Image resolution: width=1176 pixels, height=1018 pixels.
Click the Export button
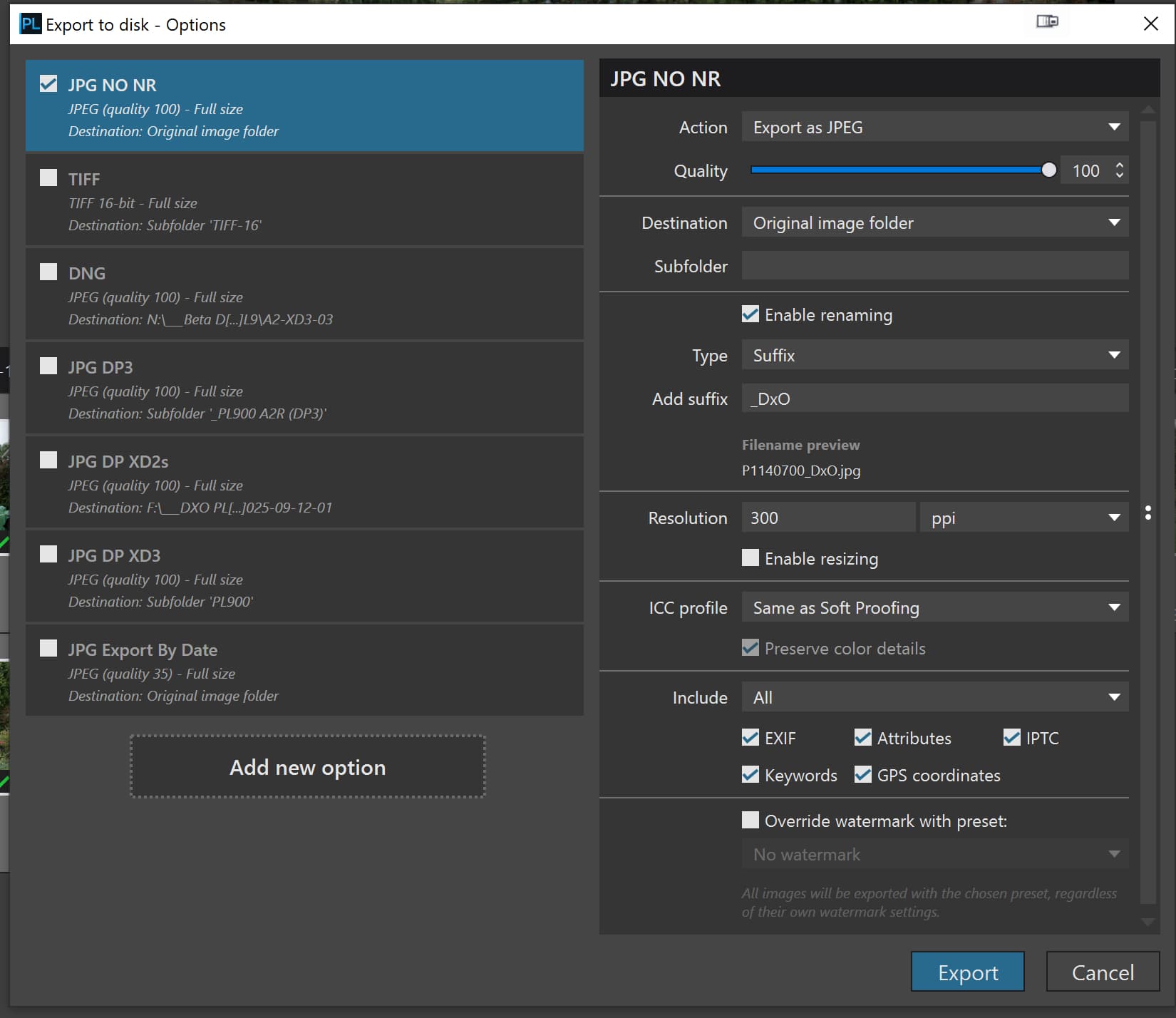pos(967,972)
